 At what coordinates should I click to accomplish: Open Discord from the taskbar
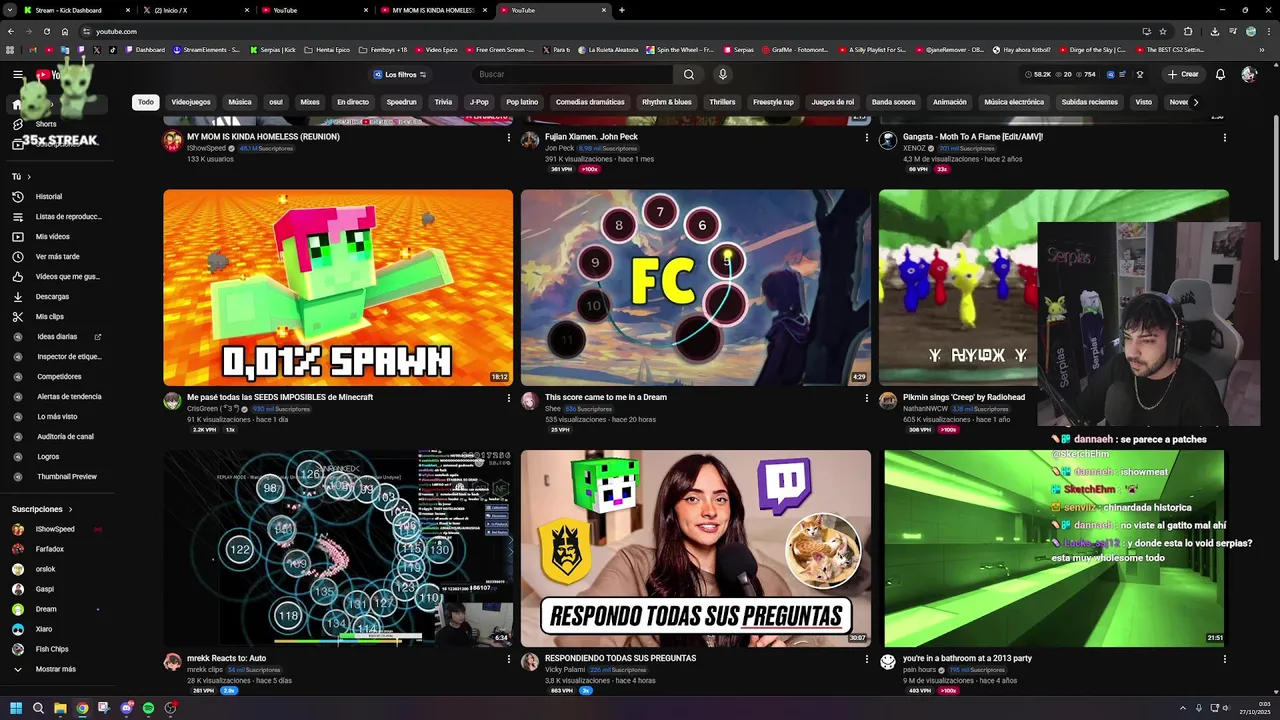click(x=126, y=708)
